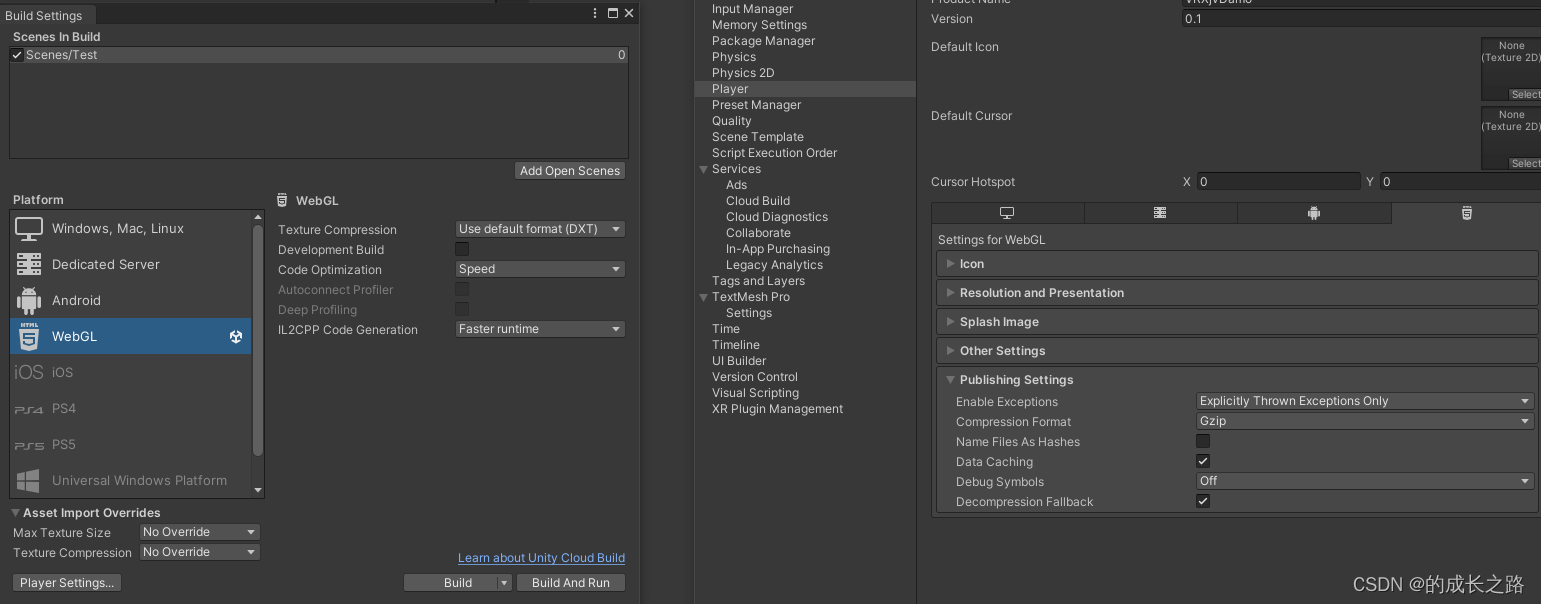Click Add Open Scenes button
1541x604 pixels.
pyautogui.click(x=570, y=171)
